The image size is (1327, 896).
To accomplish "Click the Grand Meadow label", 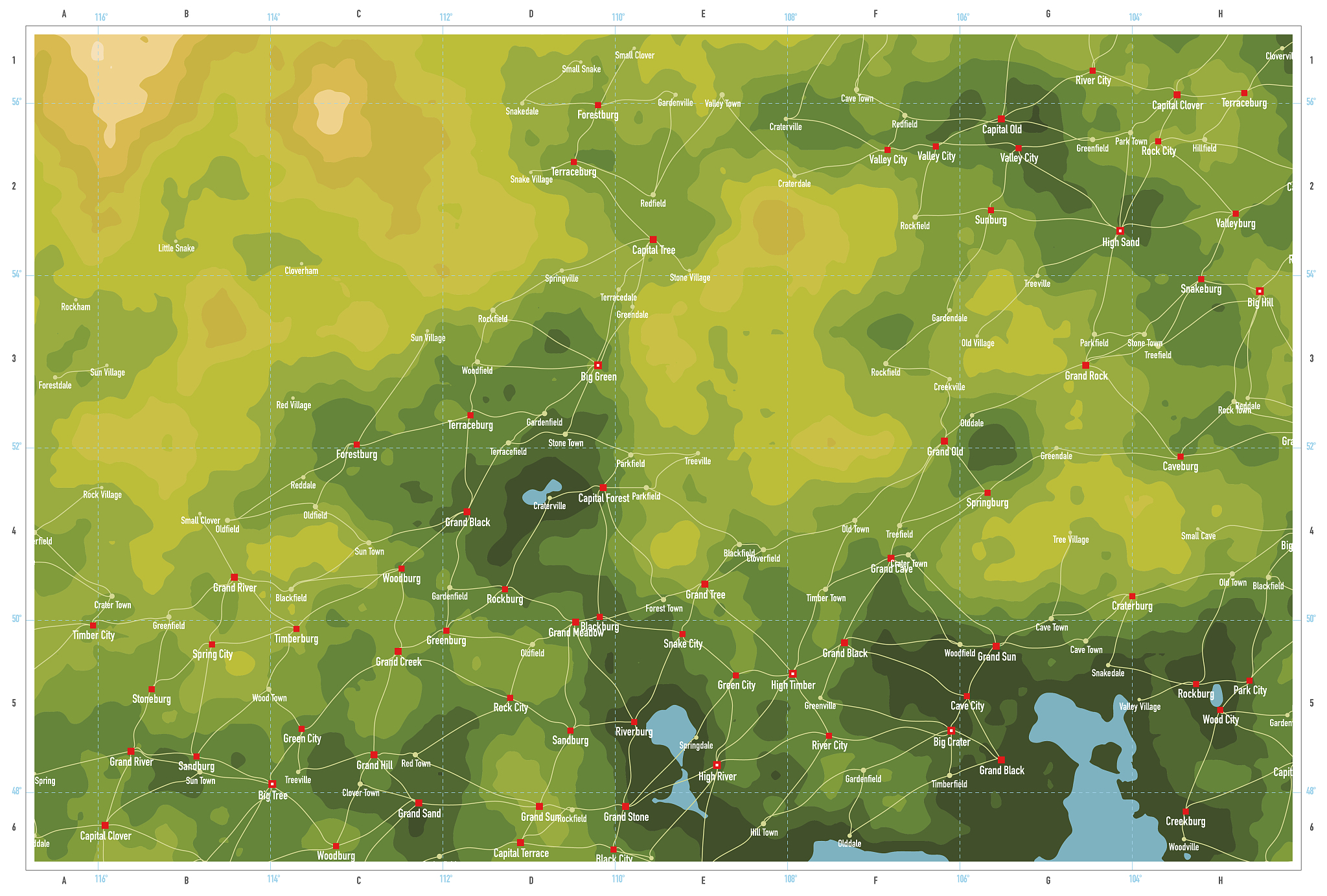I will [x=576, y=633].
